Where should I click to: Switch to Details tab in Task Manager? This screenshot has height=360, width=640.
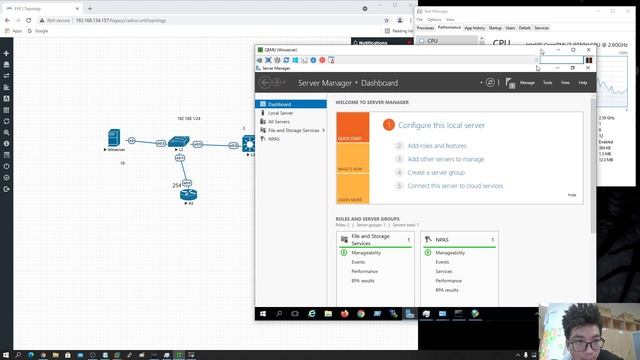tap(524, 28)
